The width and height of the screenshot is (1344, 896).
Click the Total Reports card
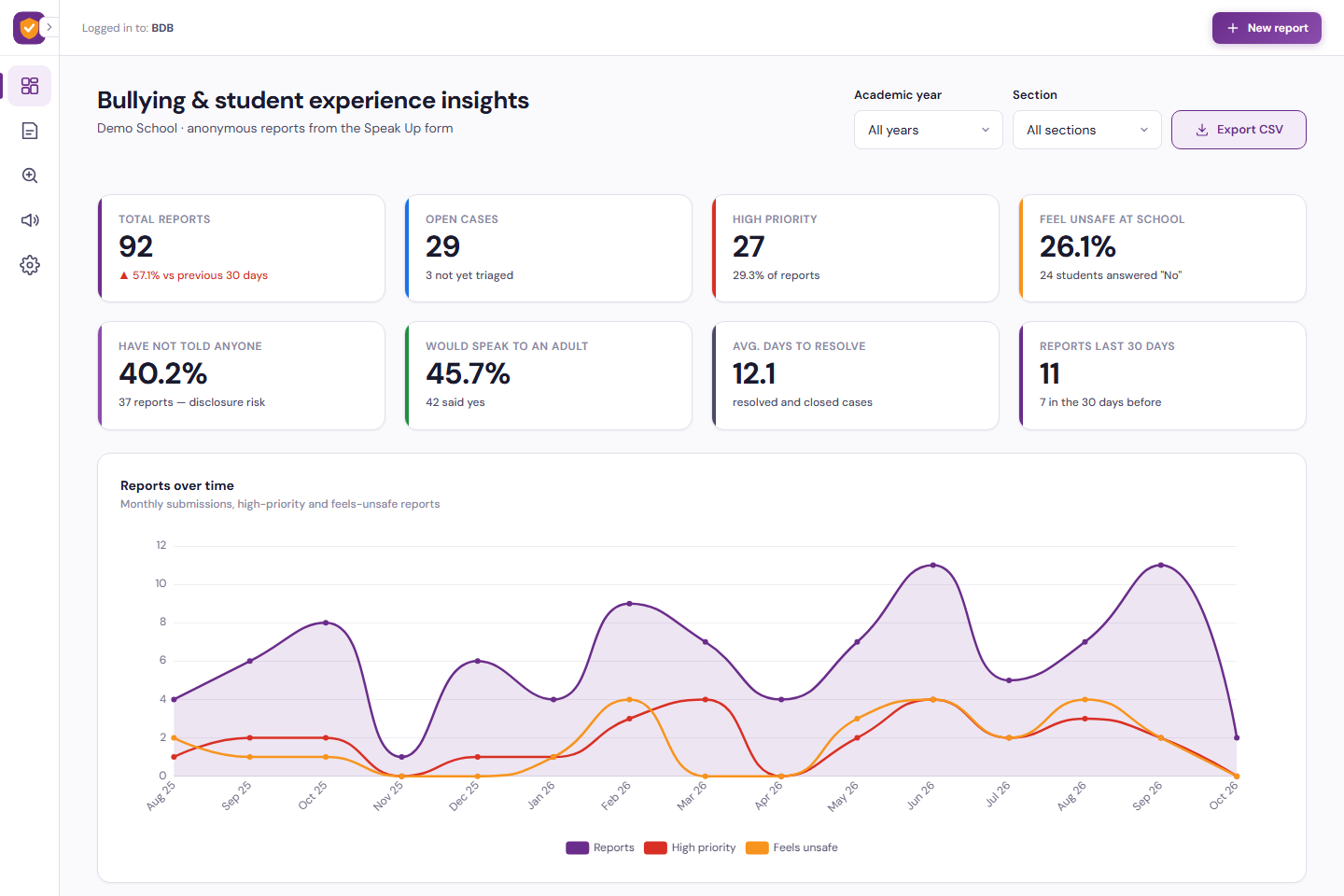(242, 248)
